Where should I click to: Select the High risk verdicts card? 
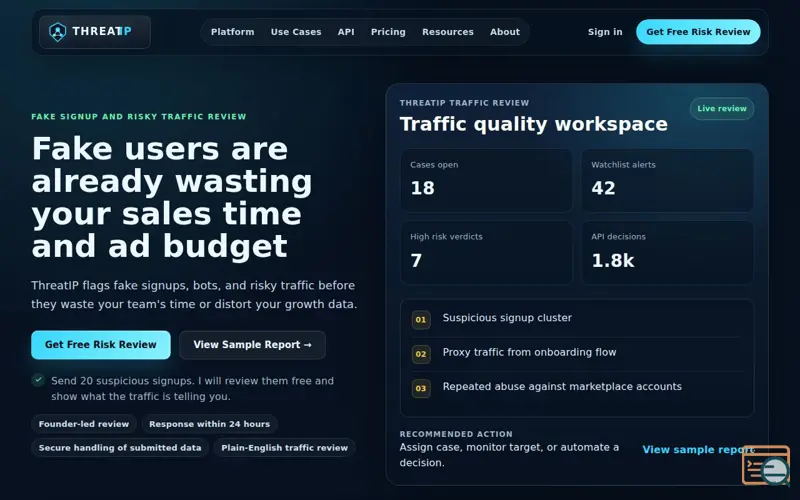click(486, 253)
